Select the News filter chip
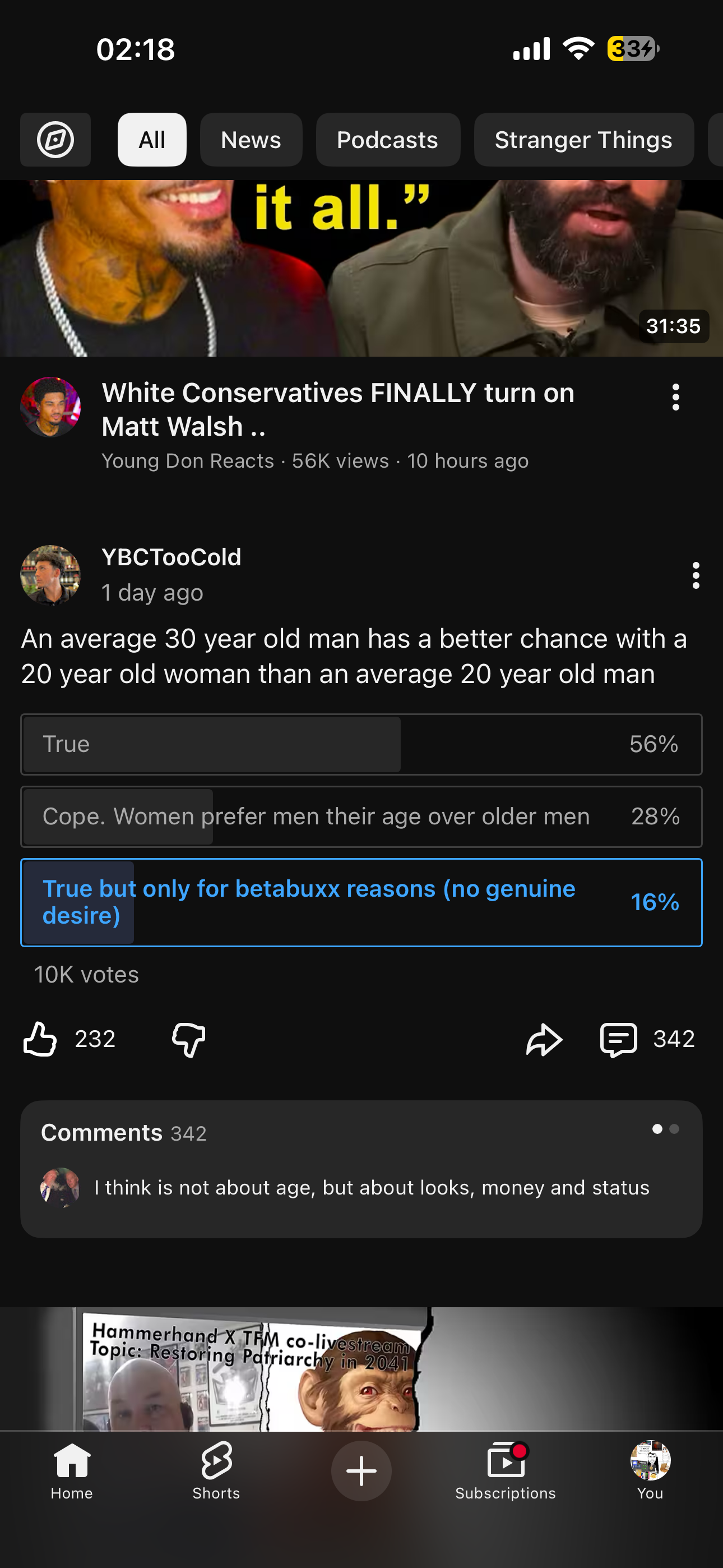The height and width of the screenshot is (1568, 723). (251, 140)
